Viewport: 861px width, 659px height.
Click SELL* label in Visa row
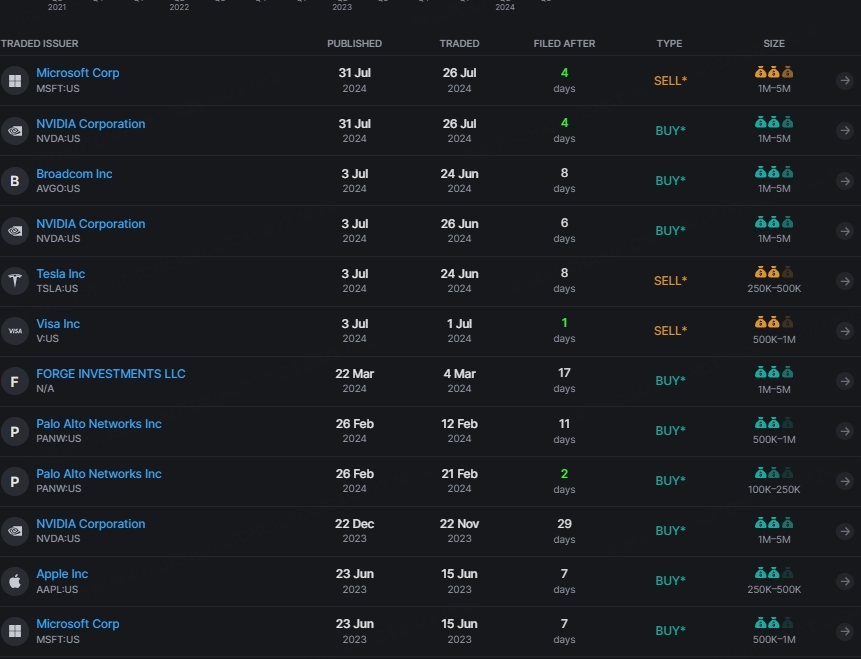pyautogui.click(x=670, y=331)
